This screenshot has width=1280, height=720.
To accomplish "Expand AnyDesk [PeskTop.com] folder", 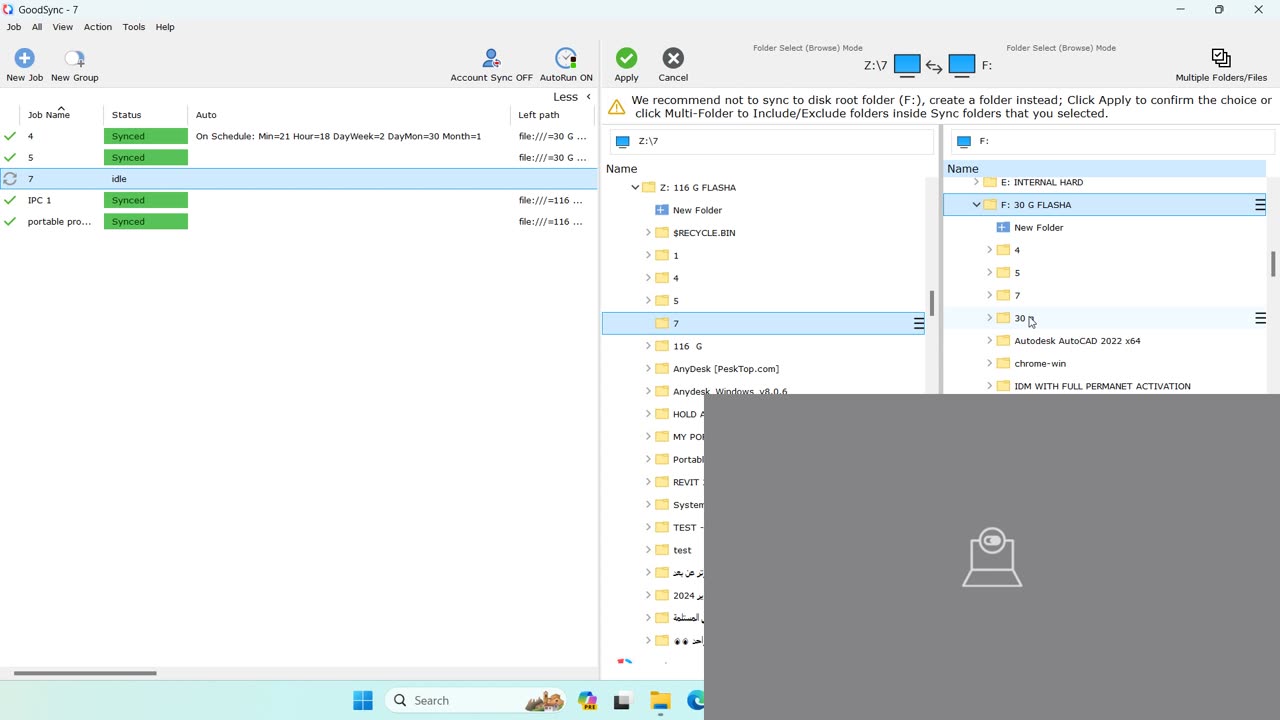I will [x=648, y=368].
